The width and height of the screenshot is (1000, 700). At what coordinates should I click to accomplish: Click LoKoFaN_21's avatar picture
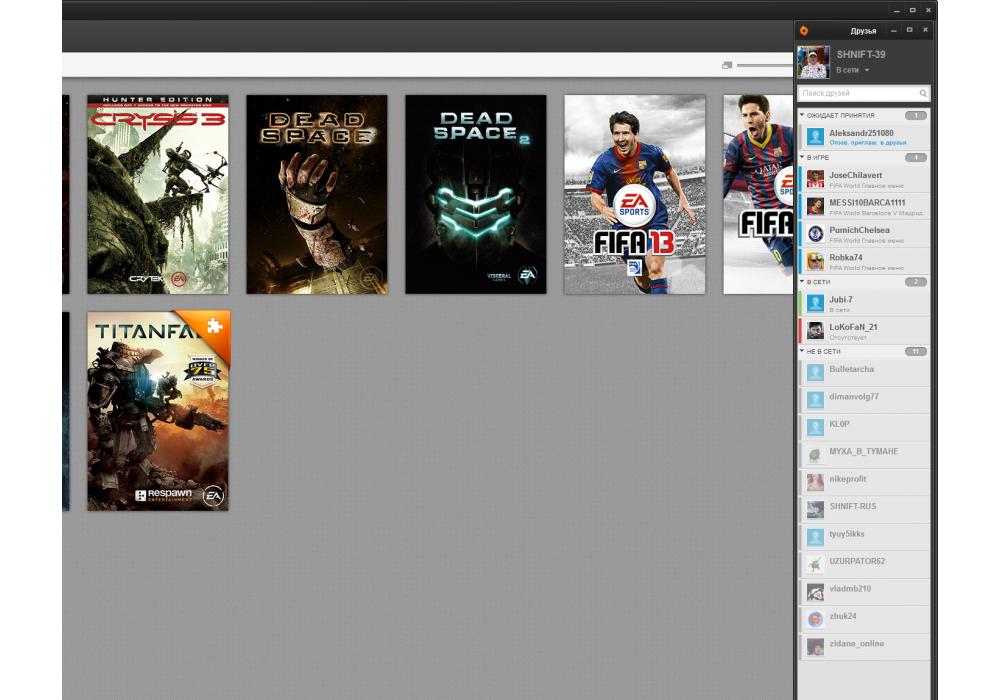click(x=815, y=330)
